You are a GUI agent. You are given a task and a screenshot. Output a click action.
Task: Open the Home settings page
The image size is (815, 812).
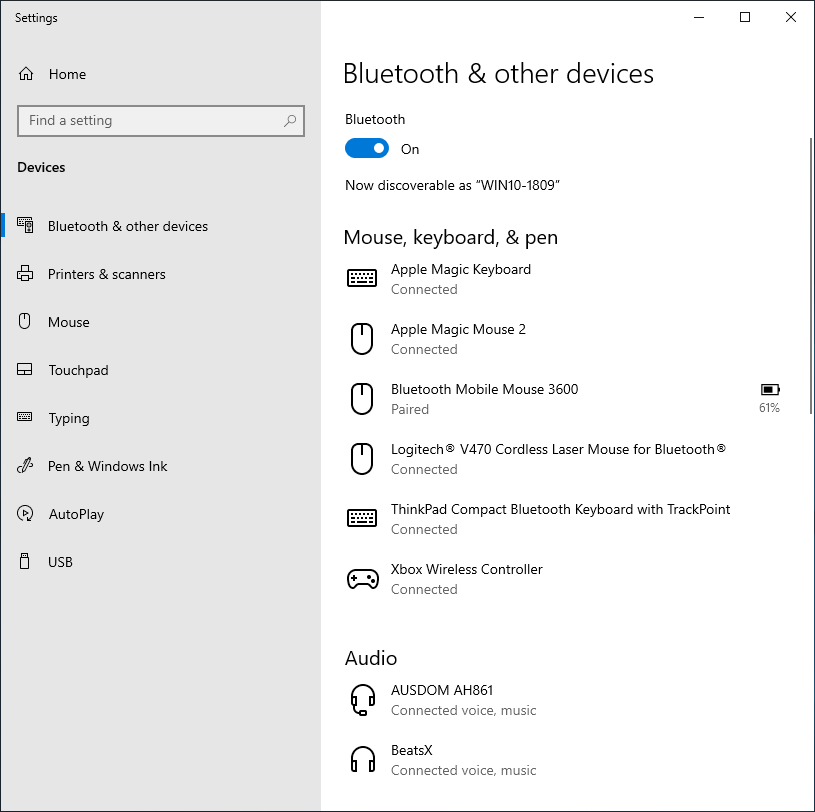tap(67, 74)
